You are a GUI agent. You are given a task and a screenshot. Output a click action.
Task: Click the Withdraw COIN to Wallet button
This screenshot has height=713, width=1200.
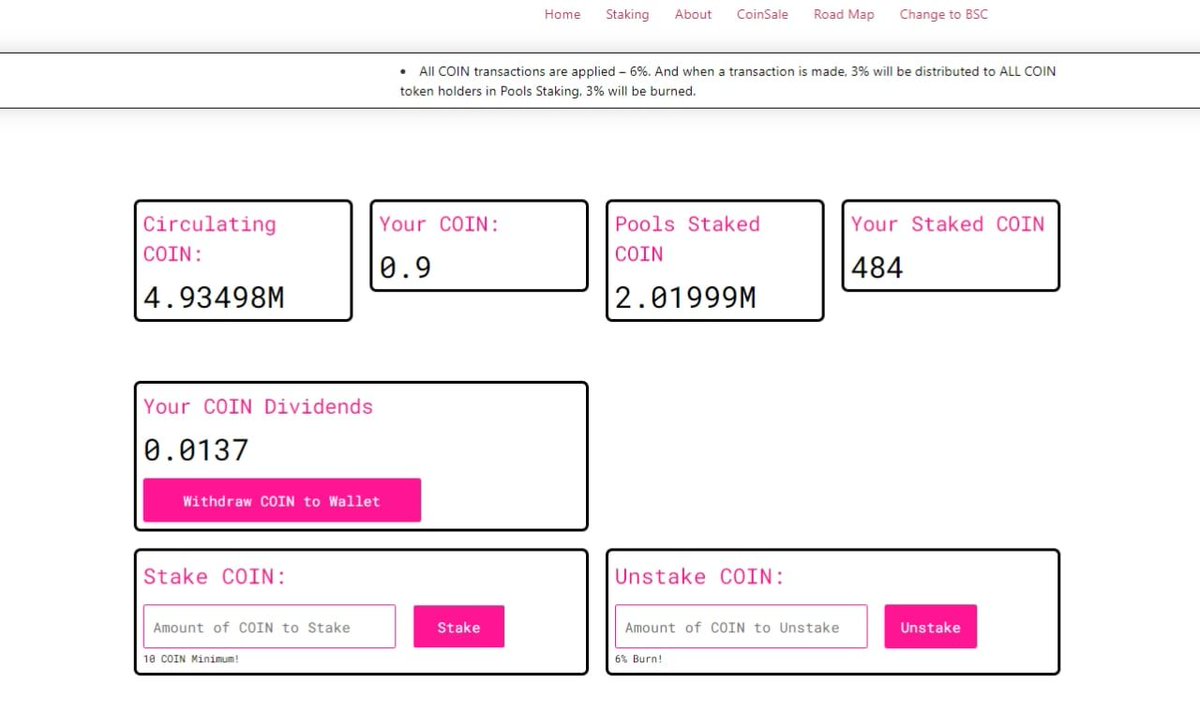click(x=282, y=500)
